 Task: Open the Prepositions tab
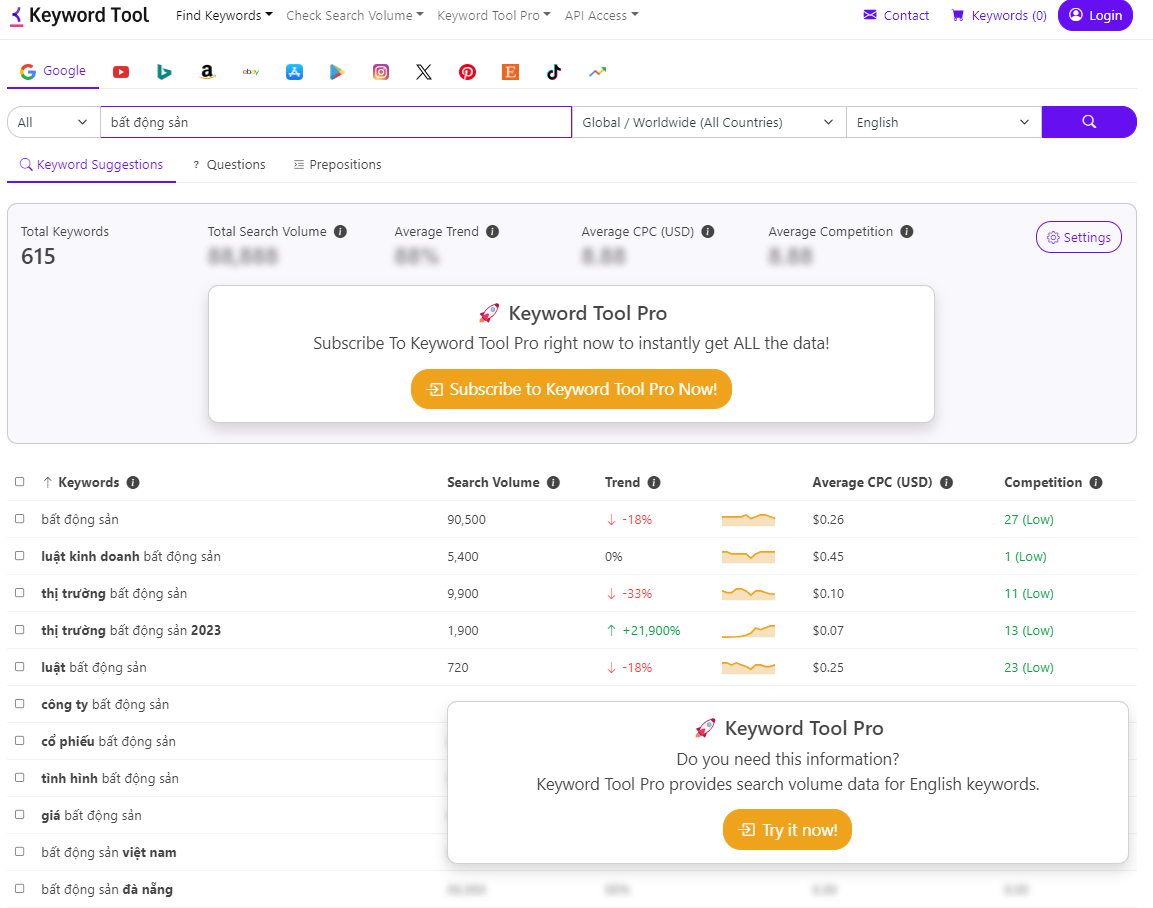[x=338, y=165]
